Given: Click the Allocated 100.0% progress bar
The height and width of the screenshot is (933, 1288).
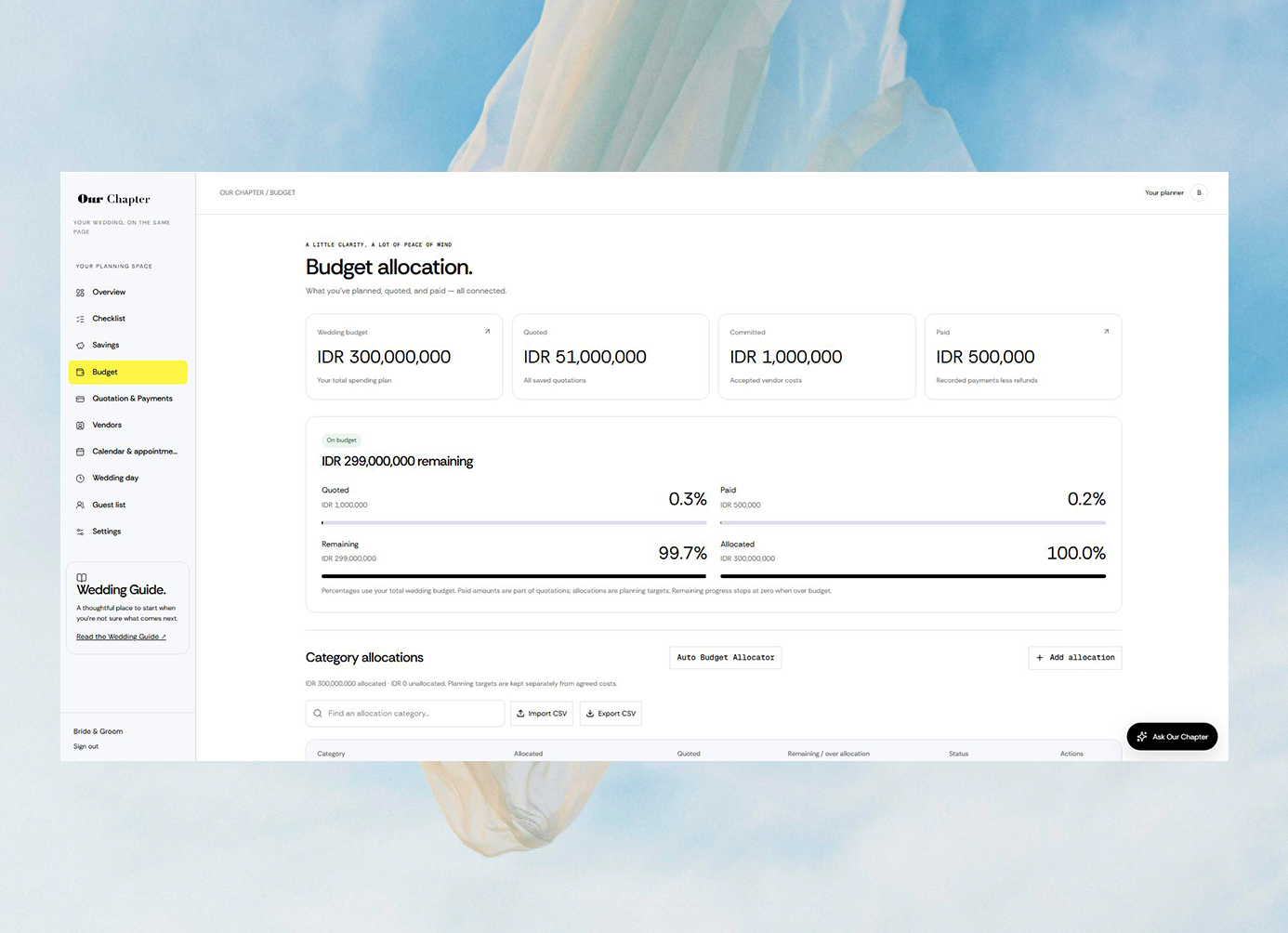Looking at the screenshot, I should pos(913,576).
